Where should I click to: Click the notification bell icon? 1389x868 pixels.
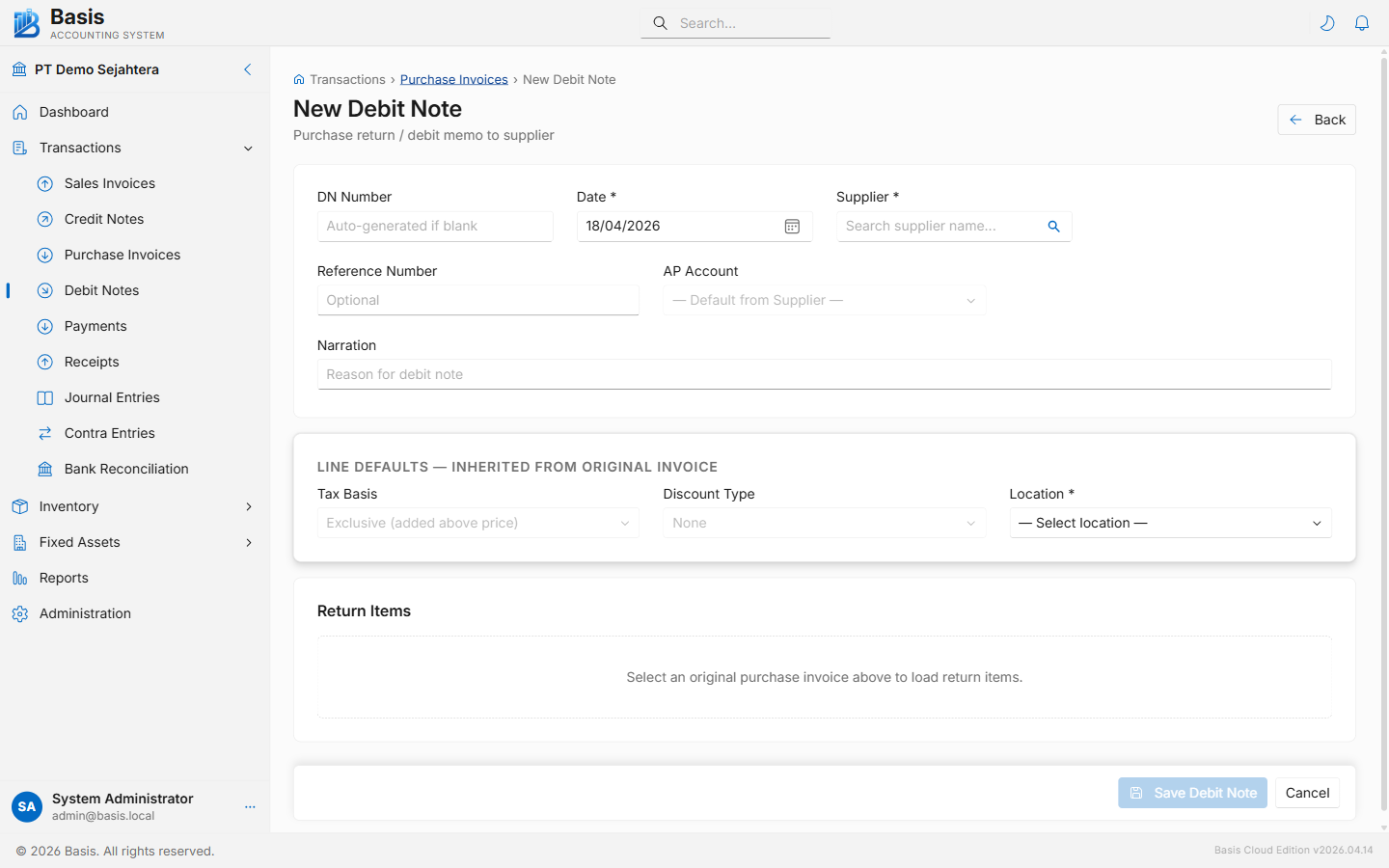tap(1362, 22)
